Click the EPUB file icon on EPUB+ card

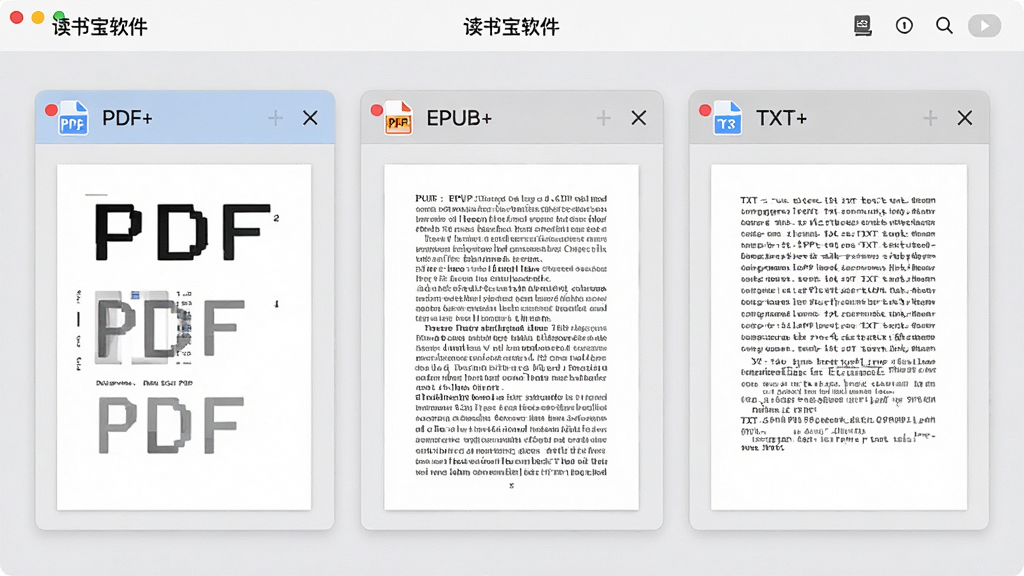click(x=398, y=118)
